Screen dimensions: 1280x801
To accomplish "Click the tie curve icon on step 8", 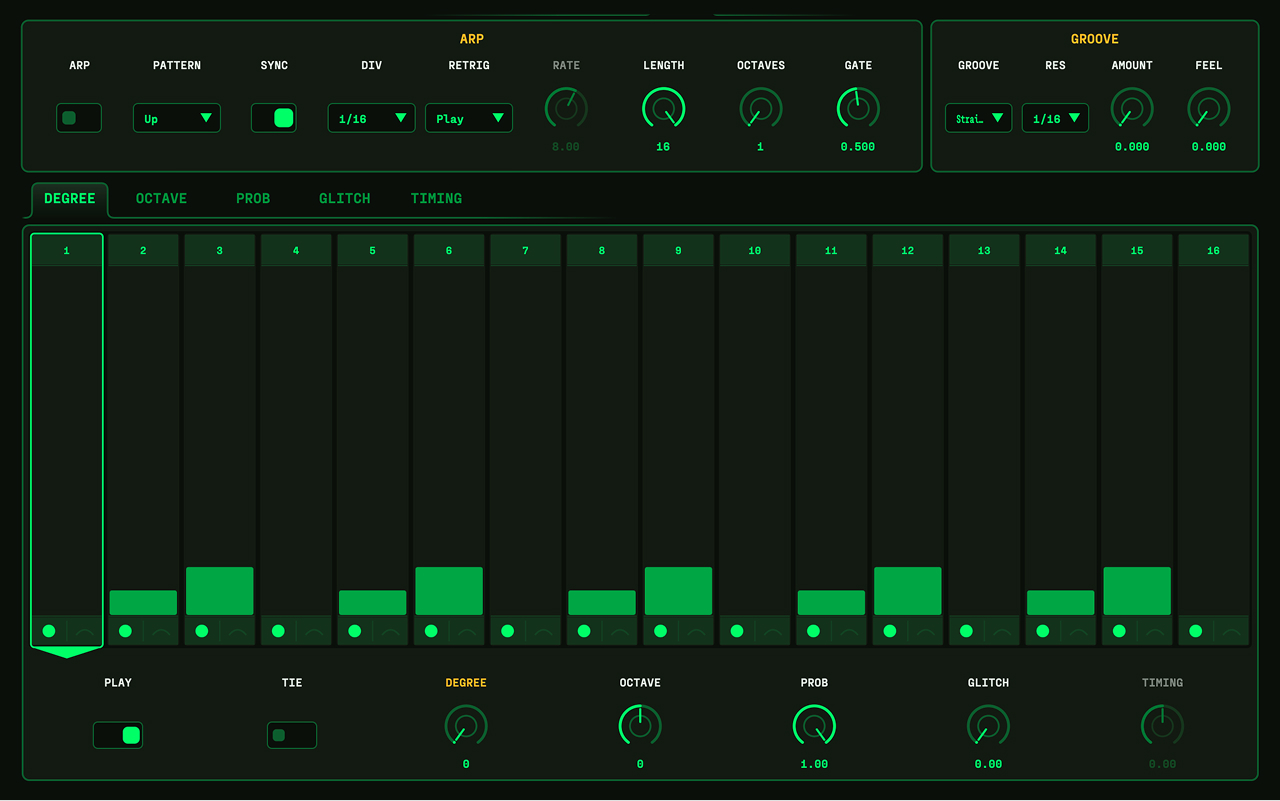I will pos(620,631).
